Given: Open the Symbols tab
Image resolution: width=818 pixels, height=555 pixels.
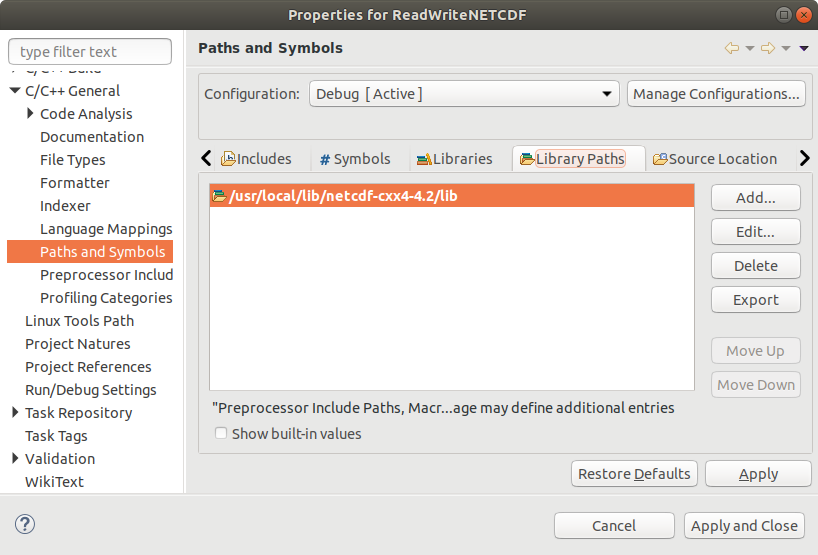Looking at the screenshot, I should [x=355, y=159].
